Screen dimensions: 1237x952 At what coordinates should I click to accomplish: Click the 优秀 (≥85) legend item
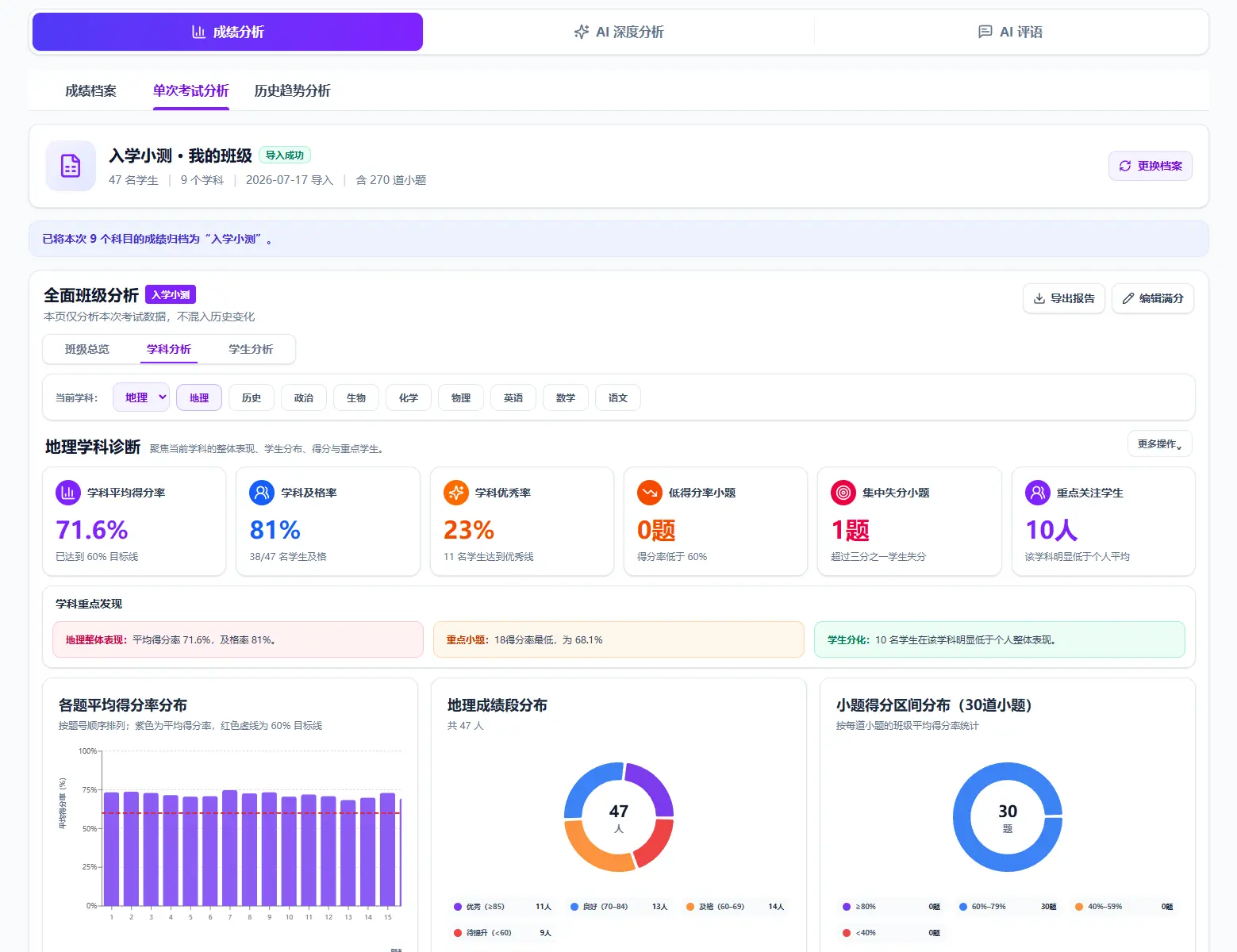pos(503,907)
